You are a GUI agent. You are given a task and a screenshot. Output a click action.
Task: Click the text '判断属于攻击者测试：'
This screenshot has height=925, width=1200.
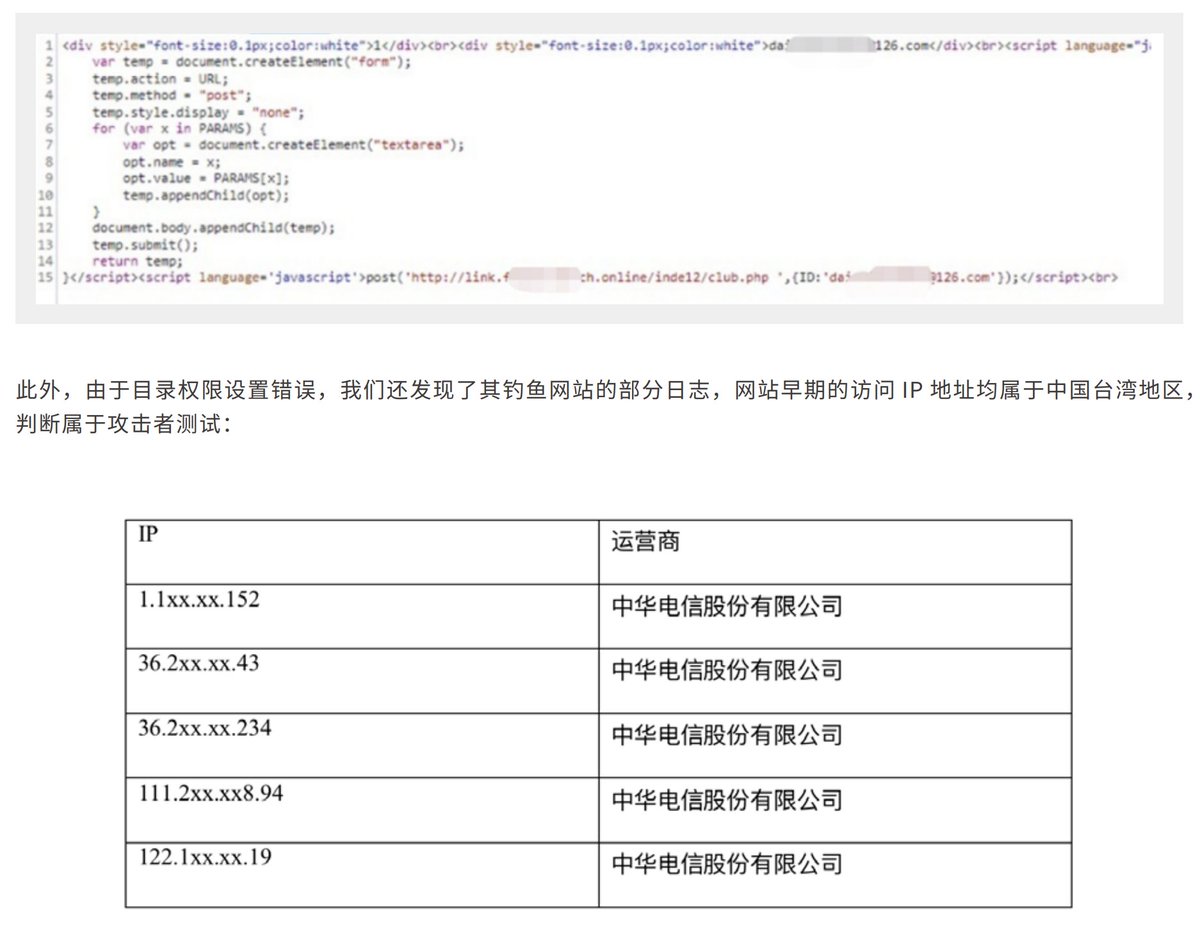pos(124,423)
